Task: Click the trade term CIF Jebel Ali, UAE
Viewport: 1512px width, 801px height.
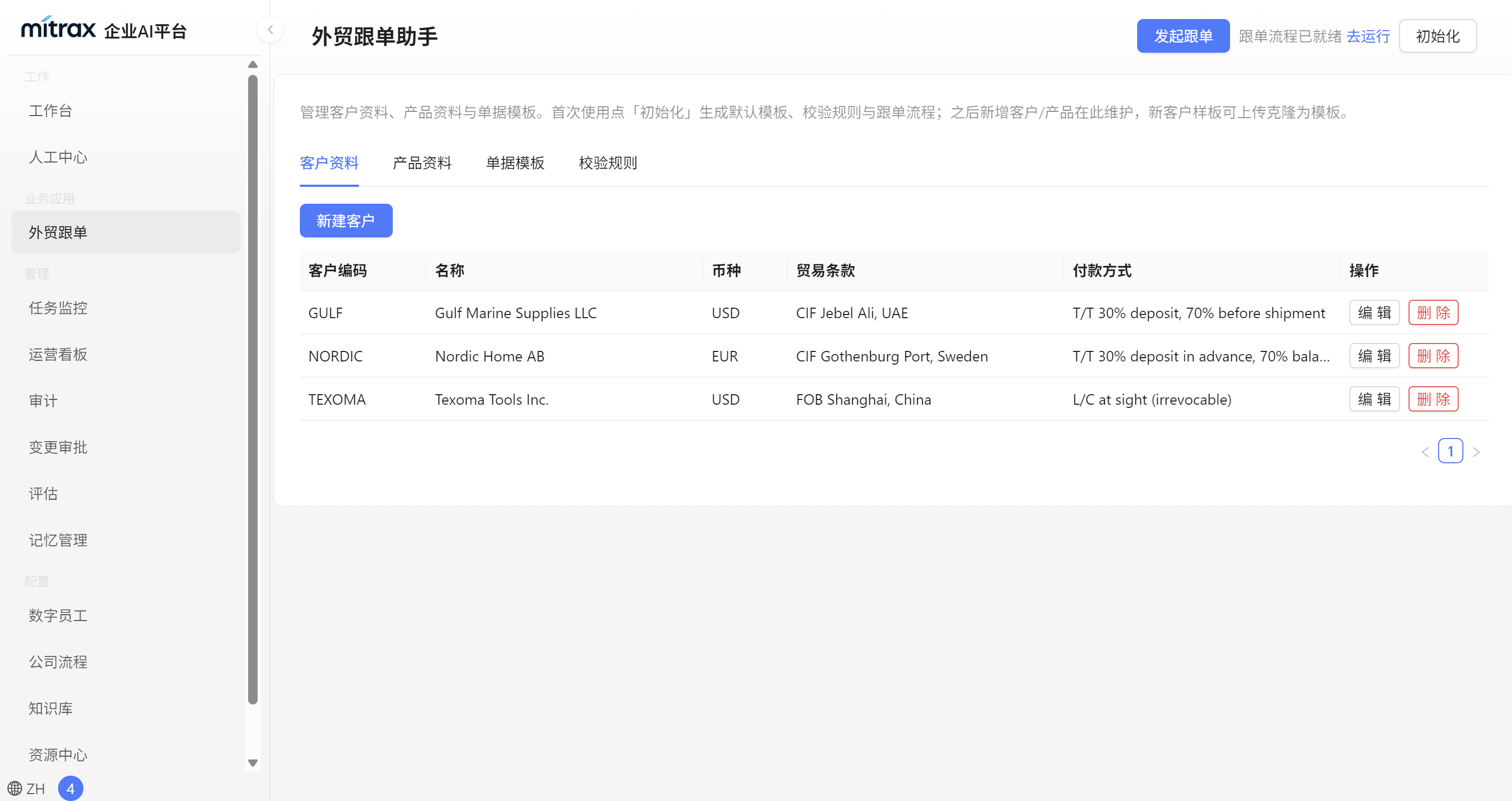Action: pyautogui.click(x=852, y=313)
